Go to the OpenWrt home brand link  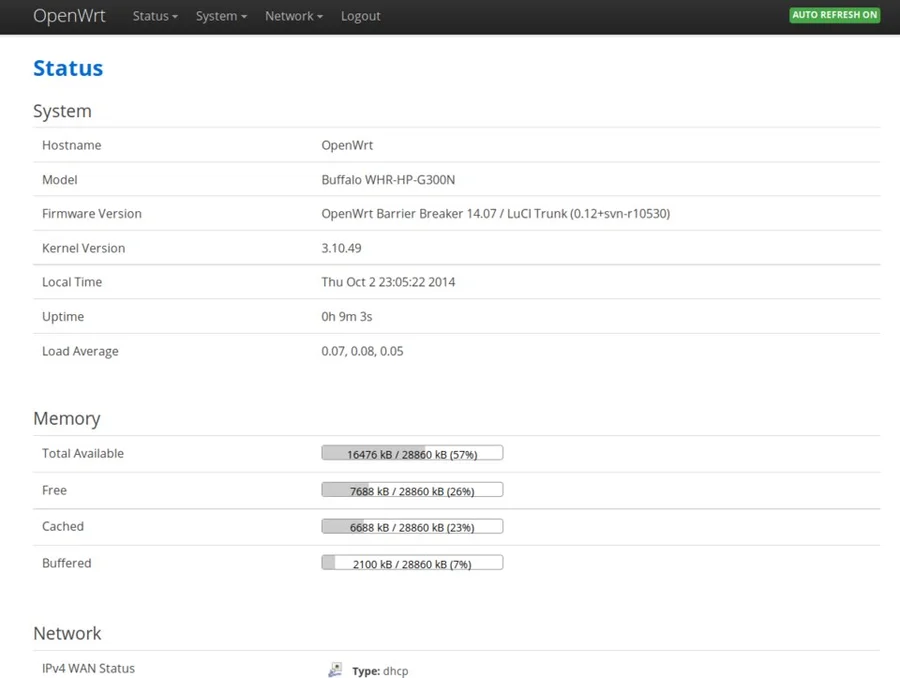tap(69, 16)
